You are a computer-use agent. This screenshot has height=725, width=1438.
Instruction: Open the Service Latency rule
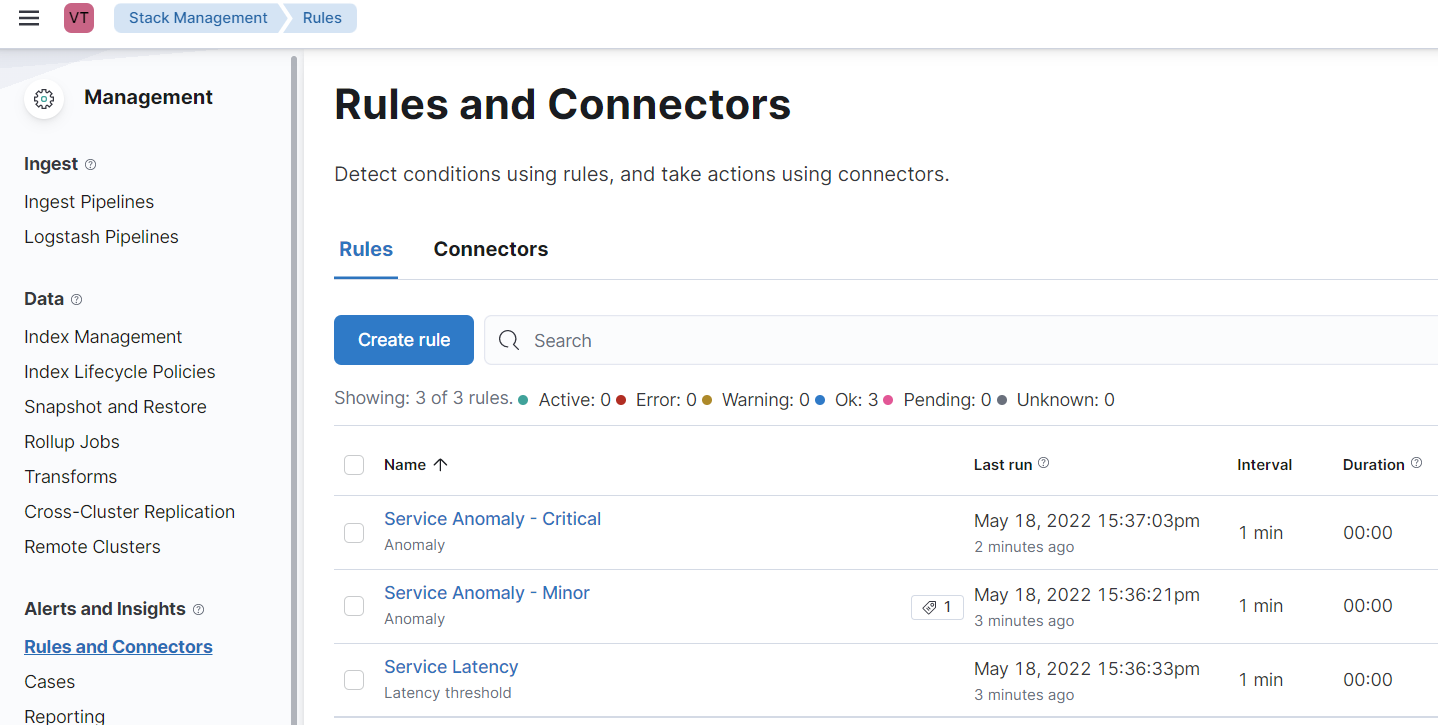point(451,666)
